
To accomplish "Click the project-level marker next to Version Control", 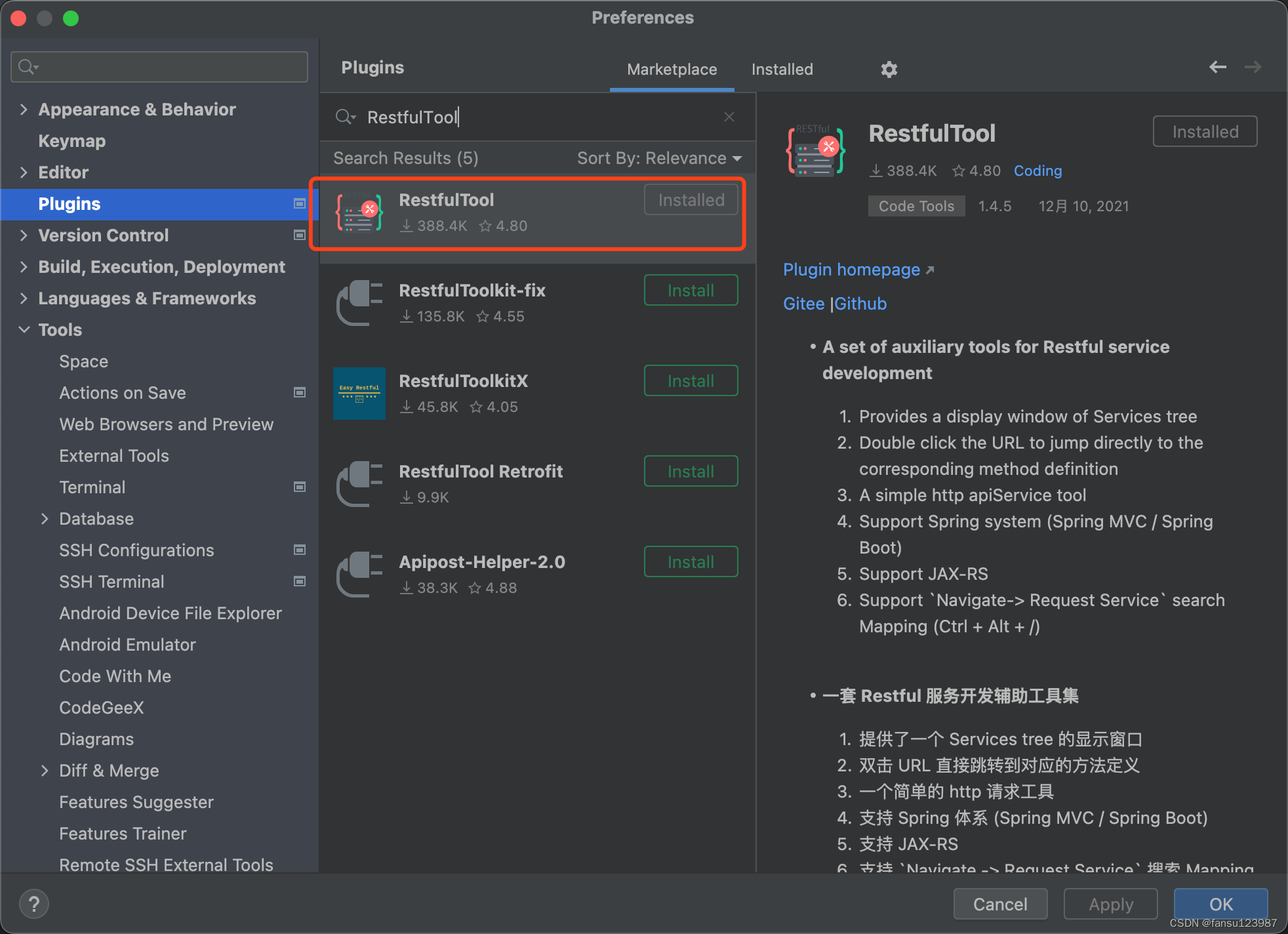I will 300,235.
